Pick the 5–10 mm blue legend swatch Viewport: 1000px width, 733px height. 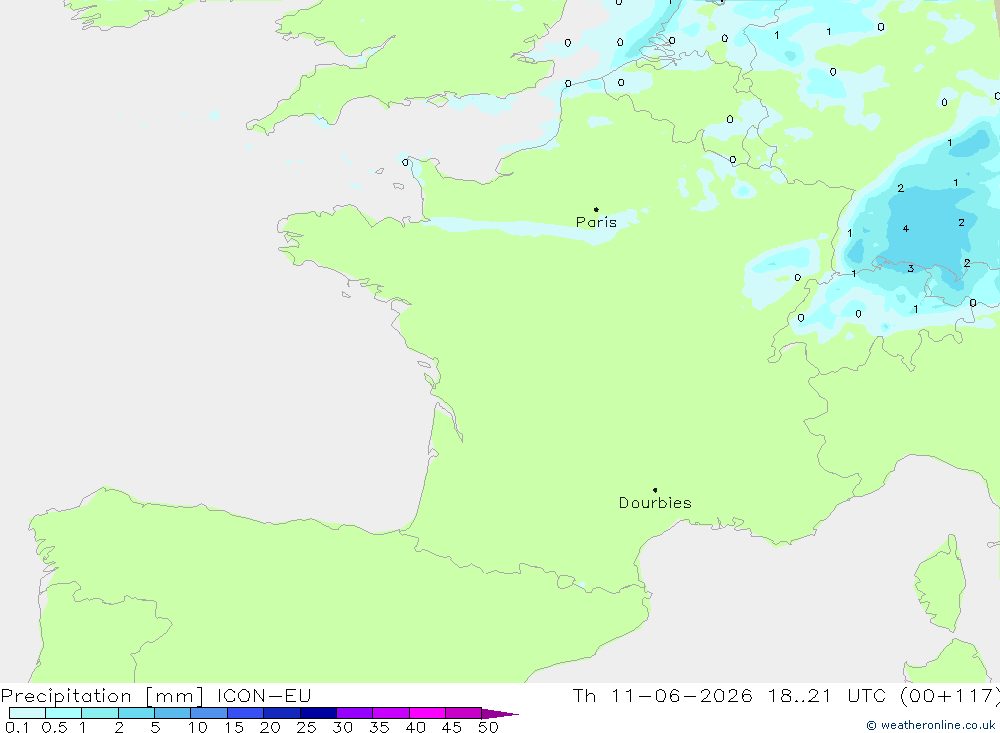click(x=172, y=713)
